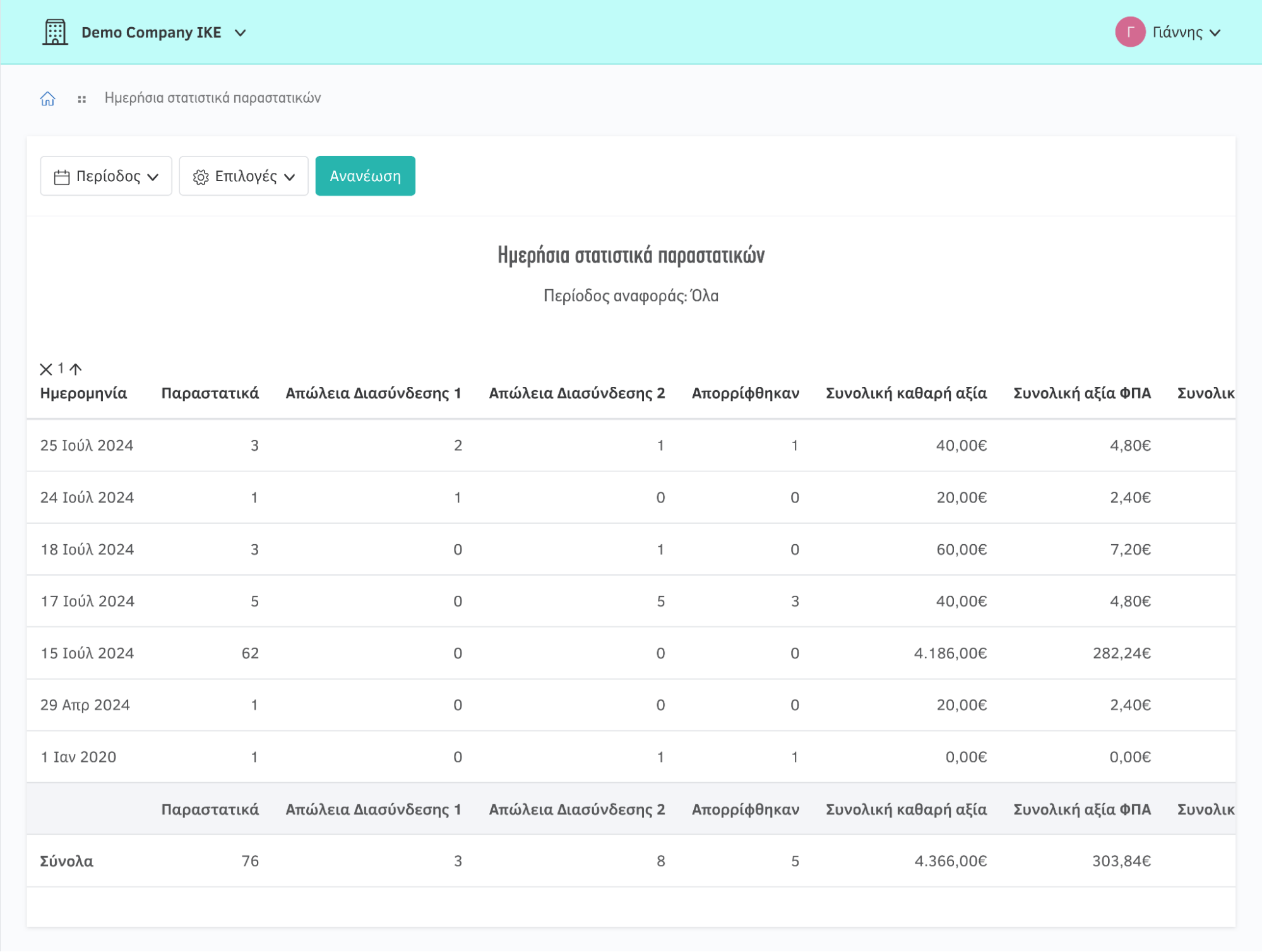Click the Γ user avatar circle
The image size is (1262, 952).
1130,32
